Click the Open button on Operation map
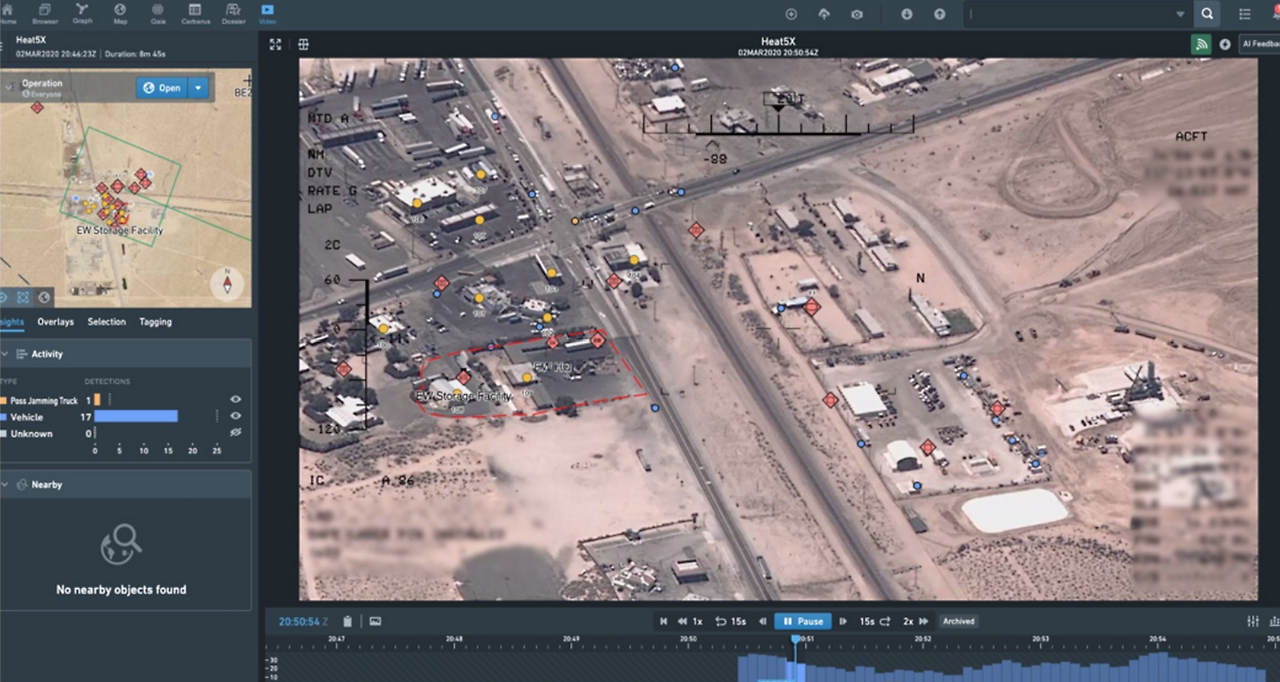The width and height of the screenshot is (1280, 682). [162, 88]
